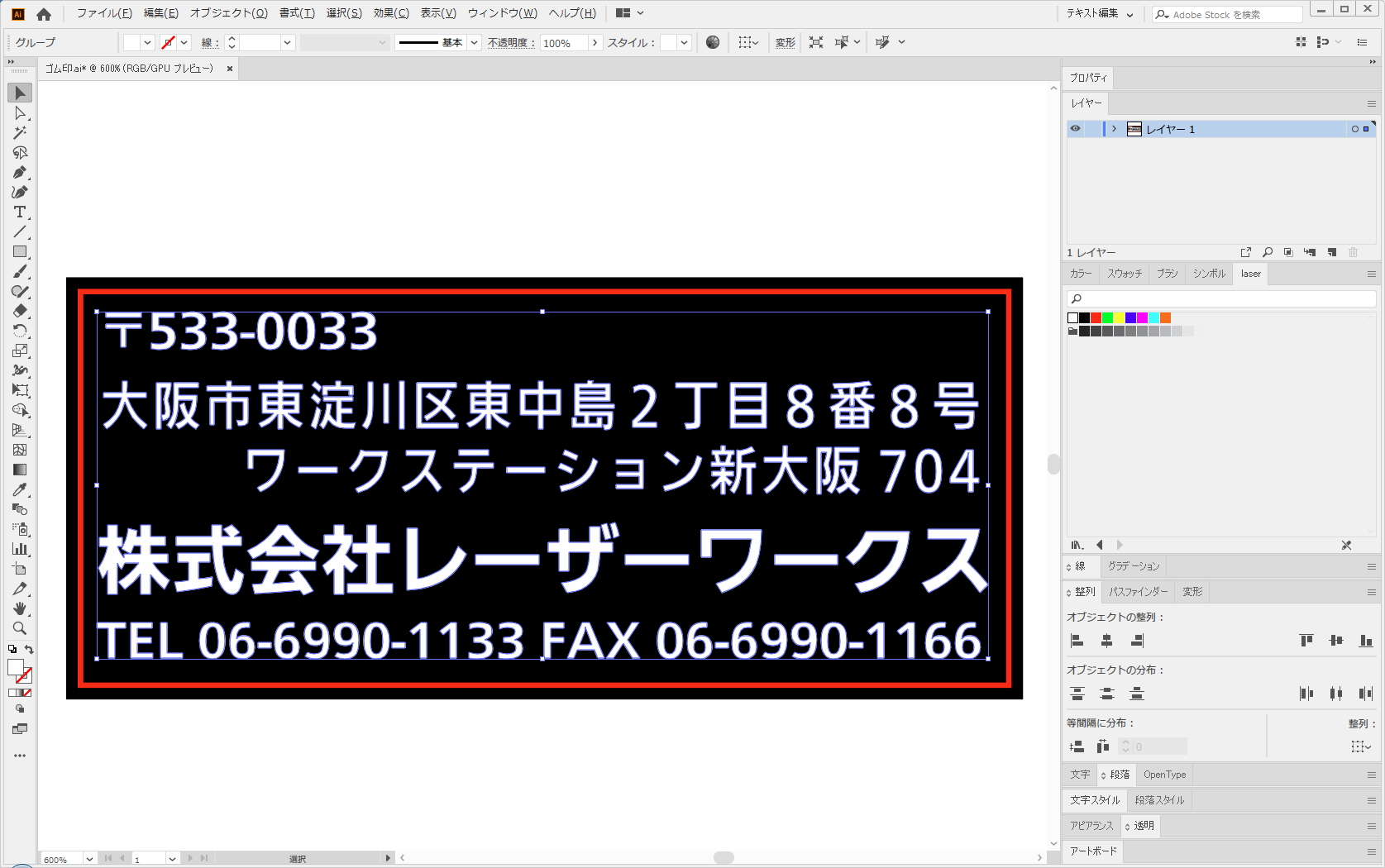Click the Direct Selection tool
1385x868 pixels.
pyautogui.click(x=20, y=113)
